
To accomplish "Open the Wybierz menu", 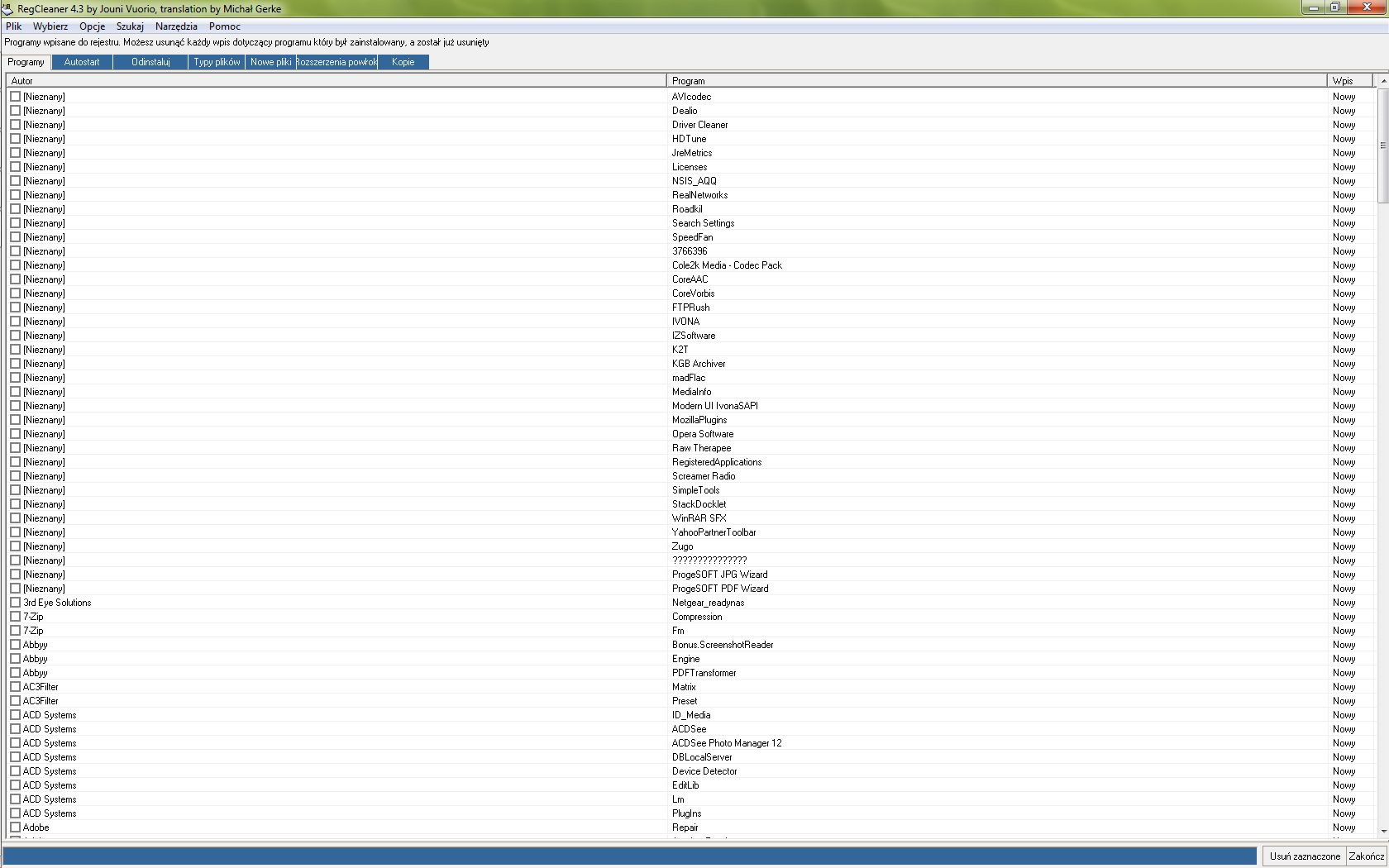I will tap(50, 26).
